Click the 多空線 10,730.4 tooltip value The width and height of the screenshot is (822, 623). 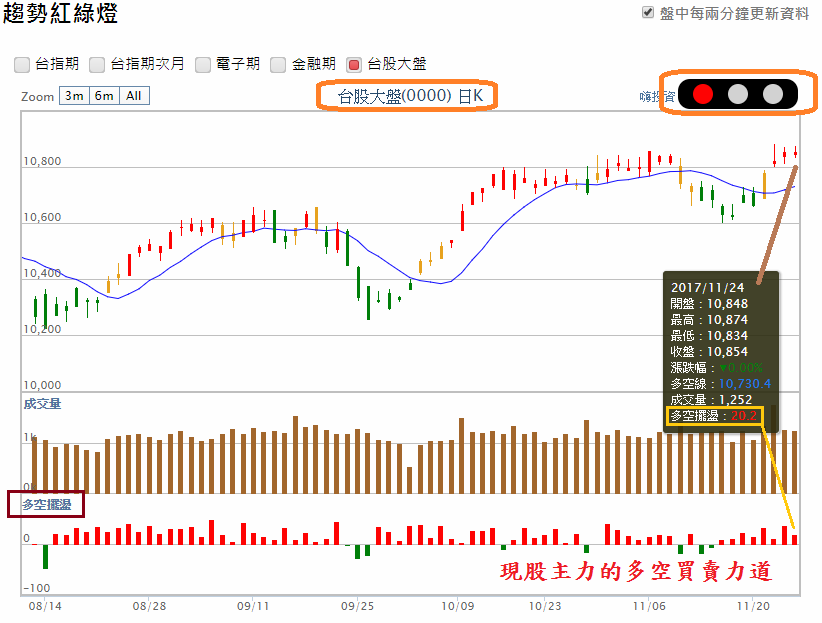click(744, 383)
